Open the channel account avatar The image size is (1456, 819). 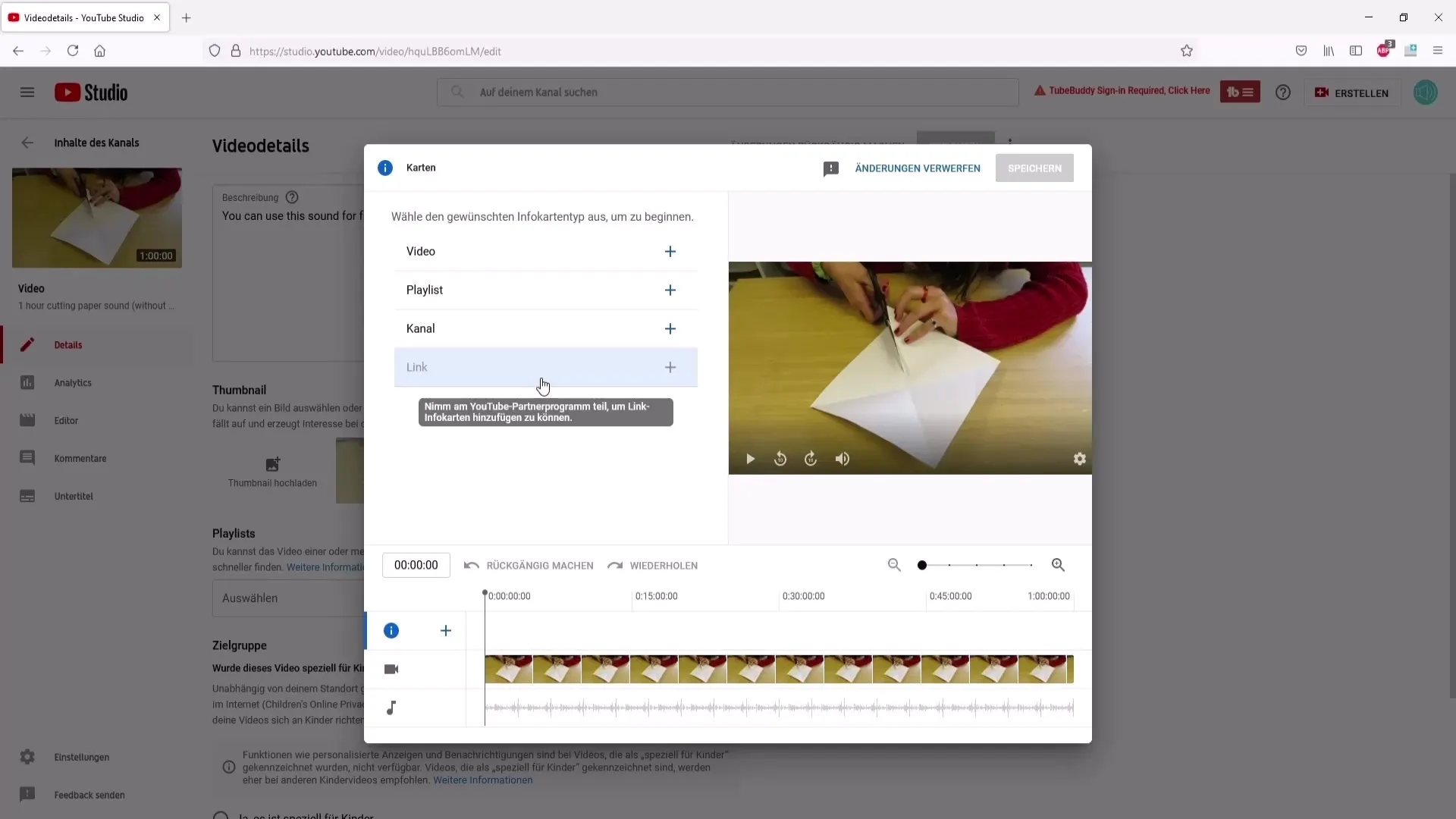click(x=1425, y=93)
